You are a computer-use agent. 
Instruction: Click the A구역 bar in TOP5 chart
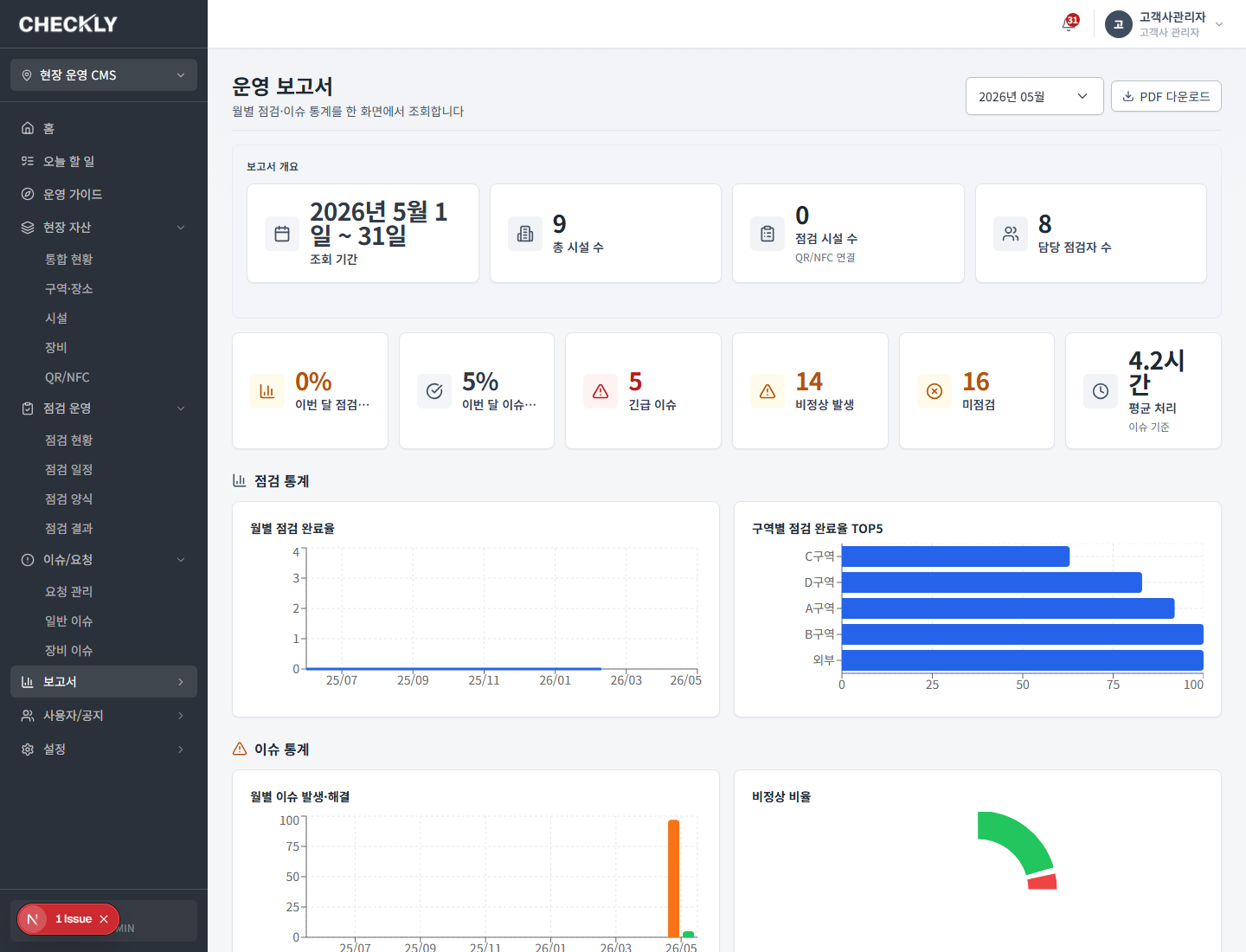(x=1008, y=608)
